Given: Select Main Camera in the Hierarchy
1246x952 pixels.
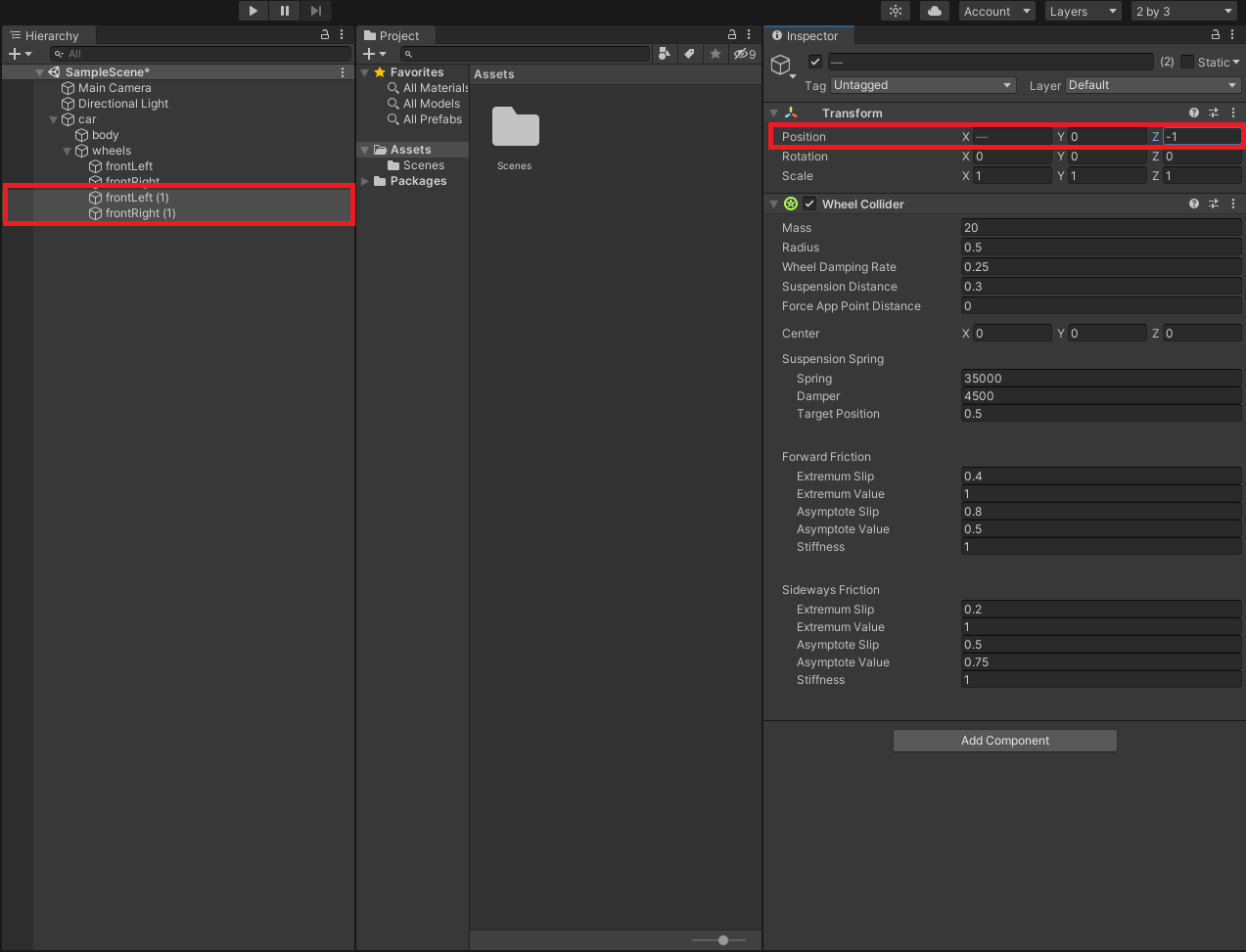Looking at the screenshot, I should (115, 88).
